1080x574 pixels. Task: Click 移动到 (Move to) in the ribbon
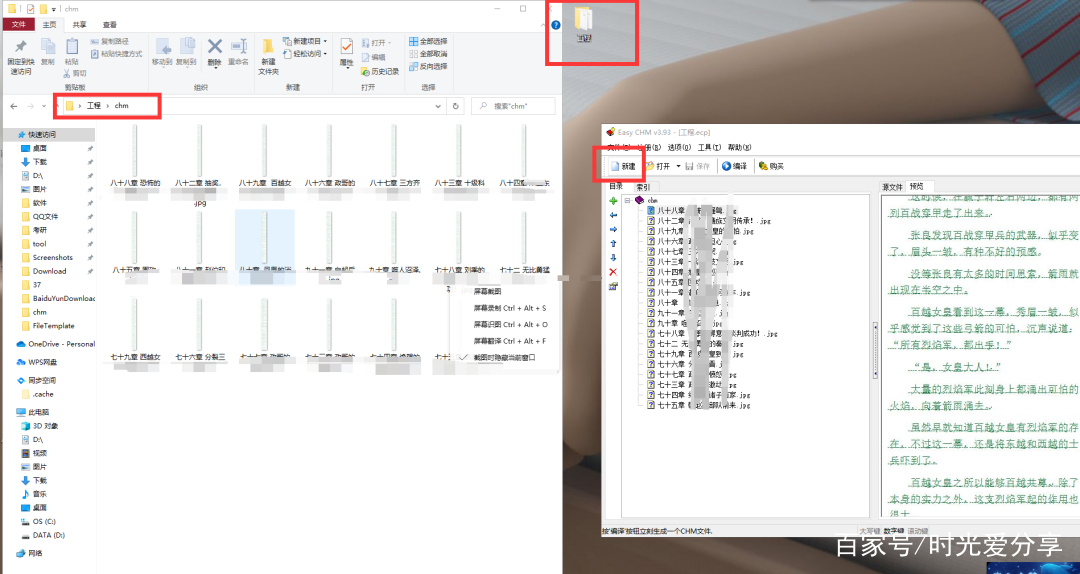(163, 52)
